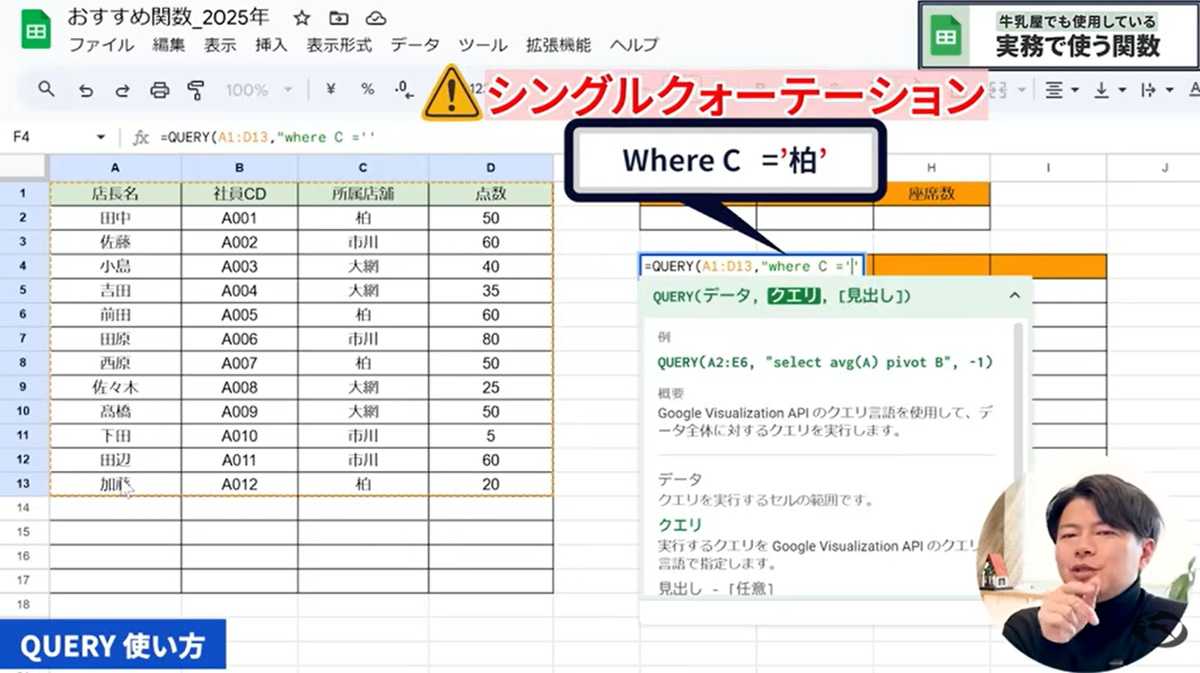The height and width of the screenshot is (673, 1200).
Task: Collapse the QUERY function help panel
Action: tap(1014, 296)
